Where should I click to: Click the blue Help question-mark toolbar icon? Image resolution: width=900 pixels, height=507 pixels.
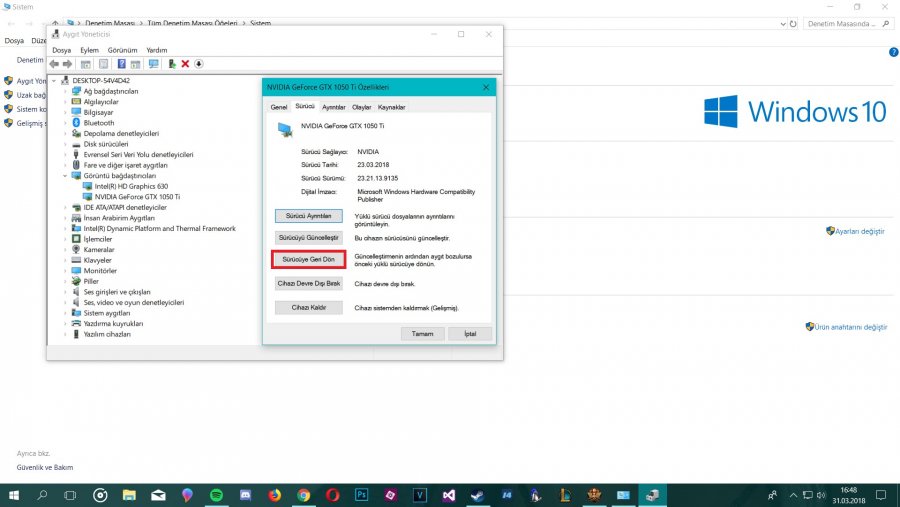point(121,64)
